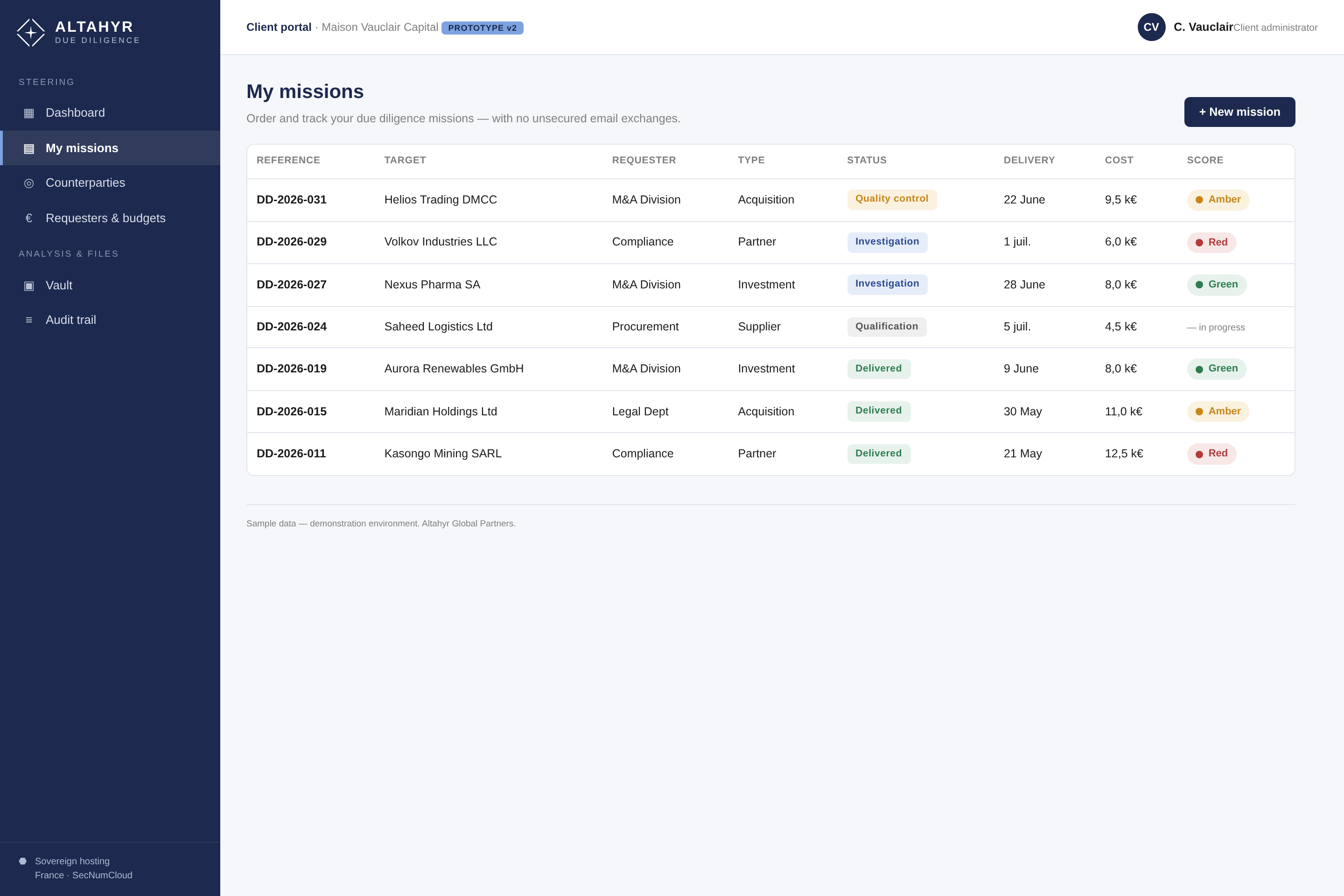Click the Sovereign hosting hexagon icon
The height and width of the screenshot is (896, 1344).
[23, 861]
